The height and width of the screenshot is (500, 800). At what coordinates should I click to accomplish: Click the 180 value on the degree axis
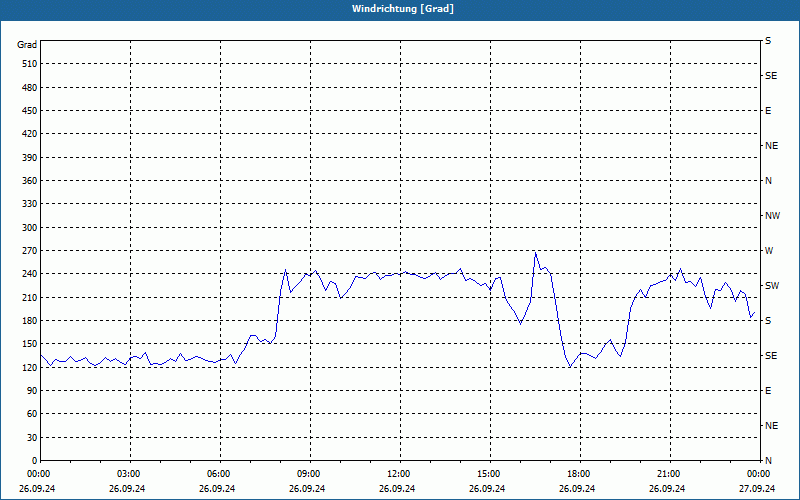(x=30, y=320)
